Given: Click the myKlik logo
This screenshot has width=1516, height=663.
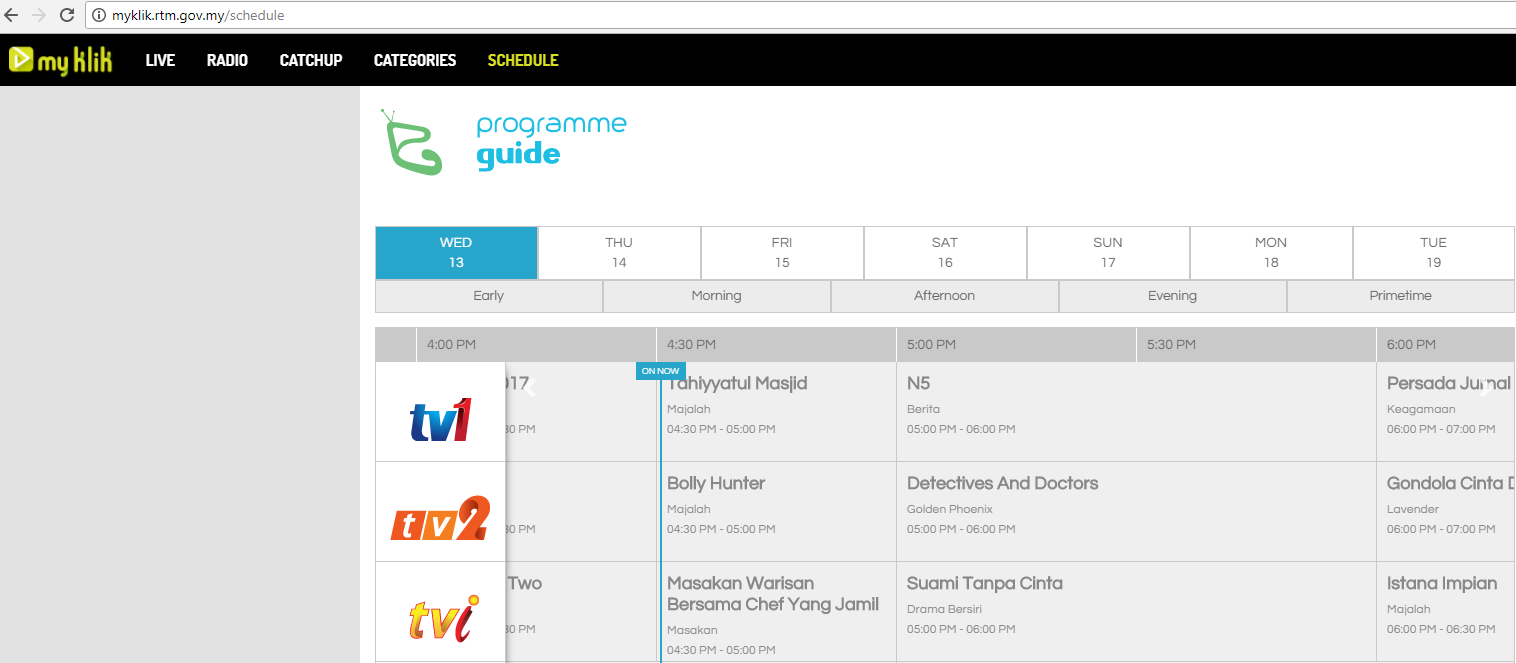Looking at the screenshot, I should pos(60,60).
